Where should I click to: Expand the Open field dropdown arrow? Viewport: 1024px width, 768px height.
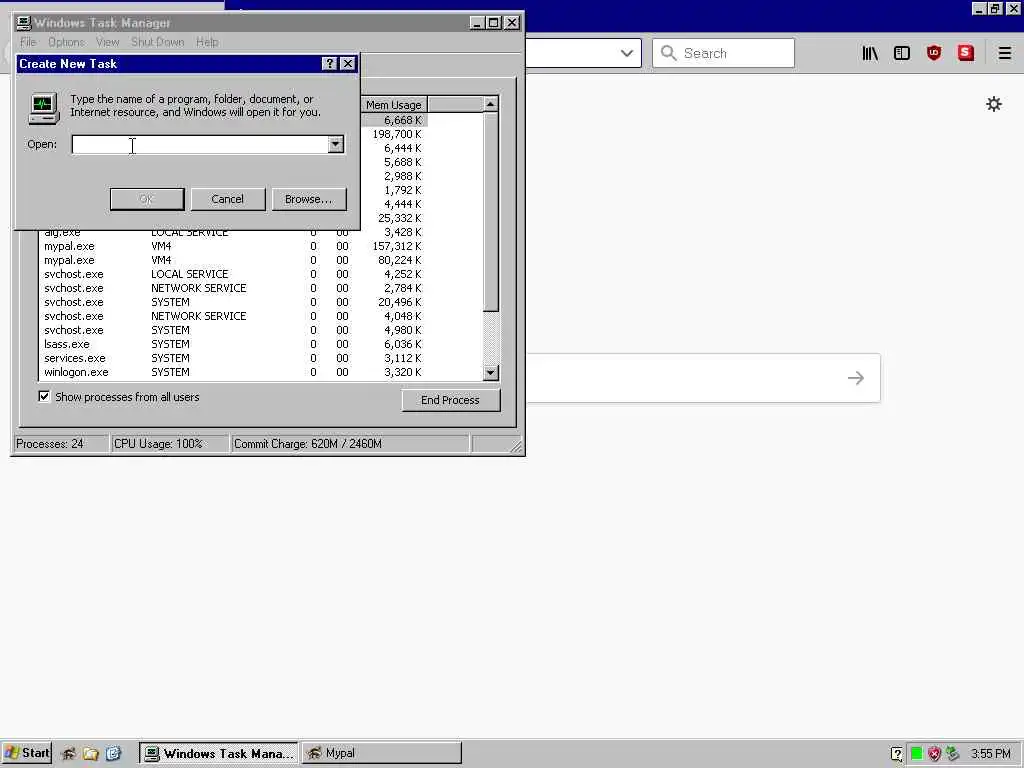[x=336, y=144]
